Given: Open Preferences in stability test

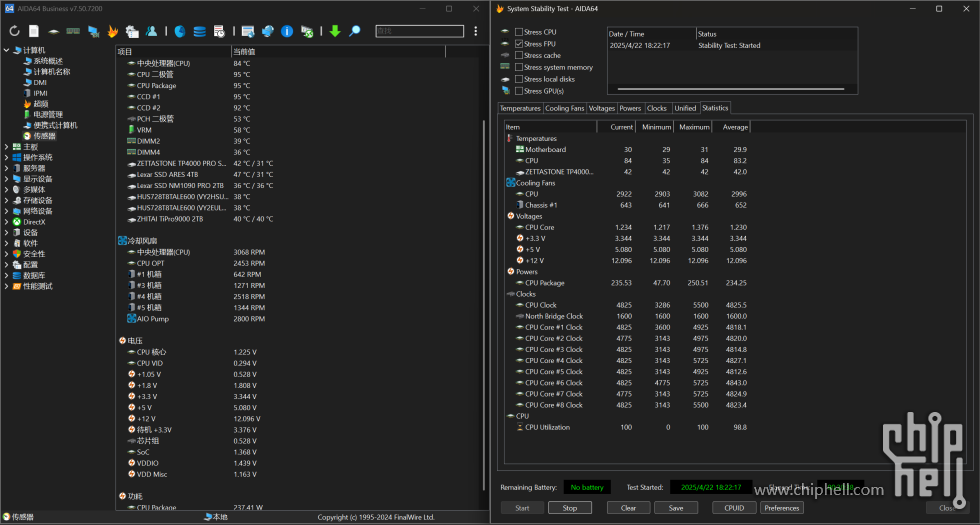Looking at the screenshot, I should pyautogui.click(x=782, y=508).
